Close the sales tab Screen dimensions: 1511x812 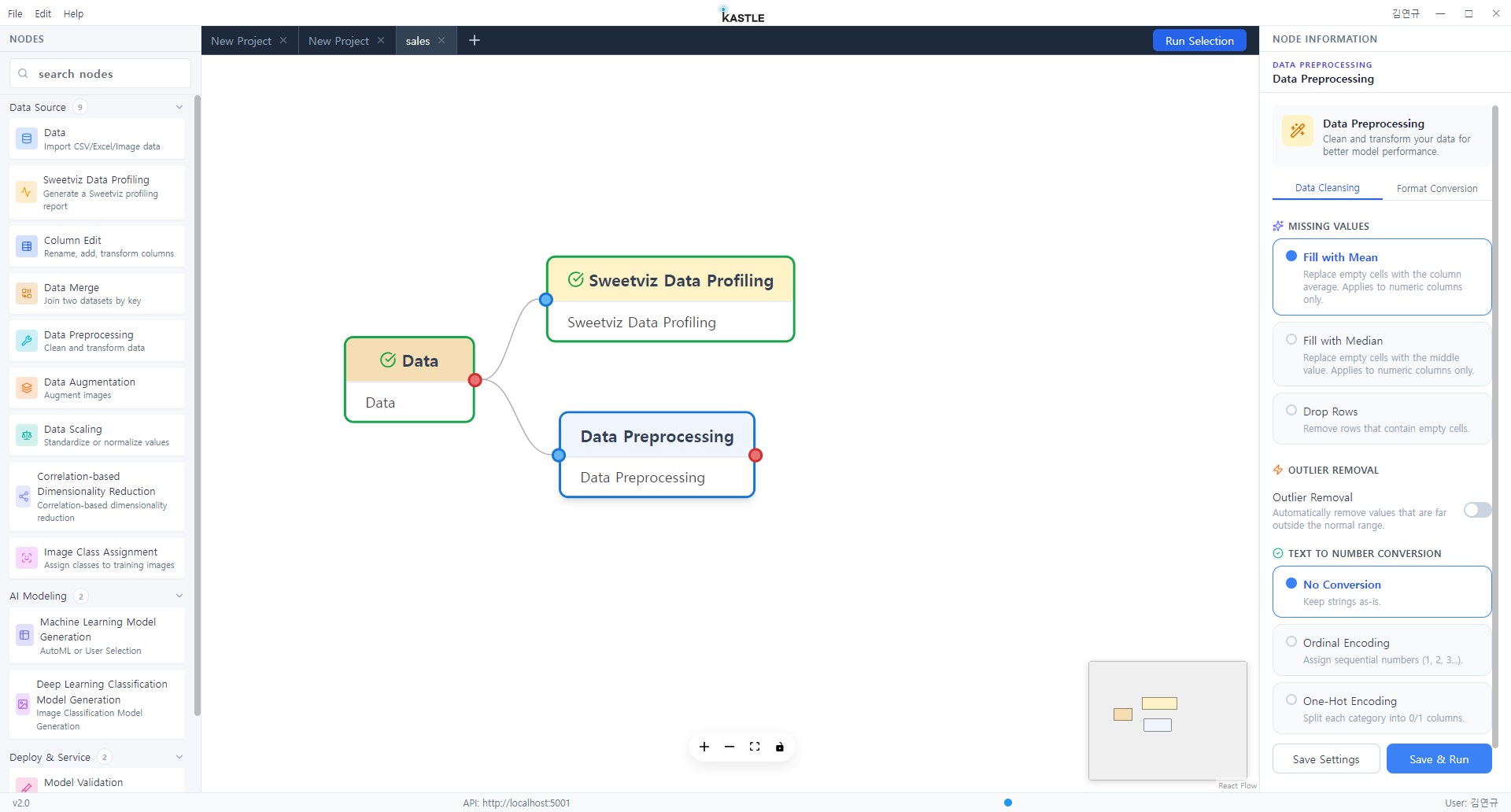[x=441, y=40]
